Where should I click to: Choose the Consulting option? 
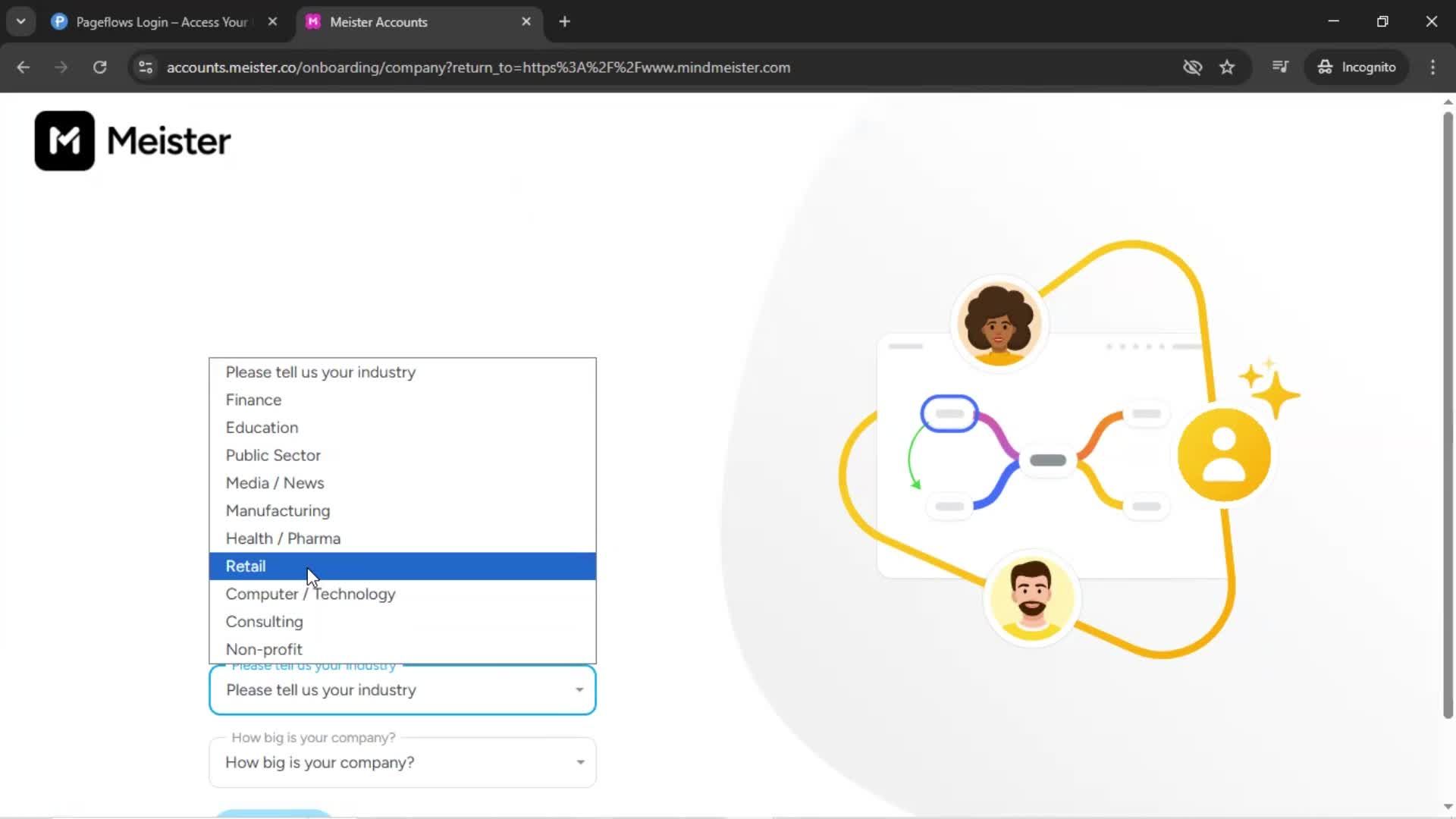tap(402, 622)
